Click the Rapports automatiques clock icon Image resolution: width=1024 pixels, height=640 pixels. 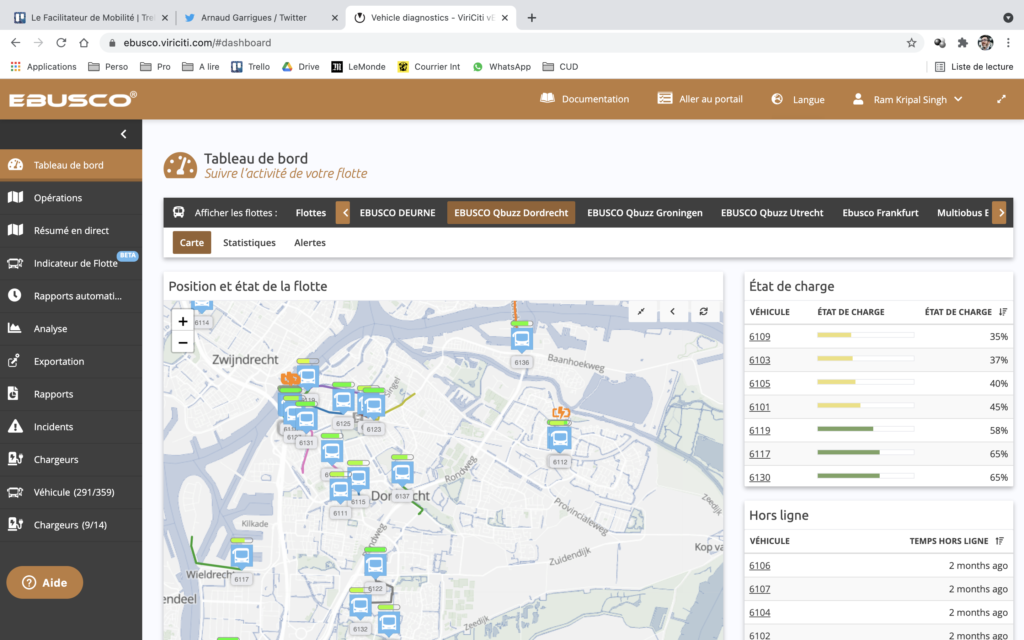tap(14, 295)
